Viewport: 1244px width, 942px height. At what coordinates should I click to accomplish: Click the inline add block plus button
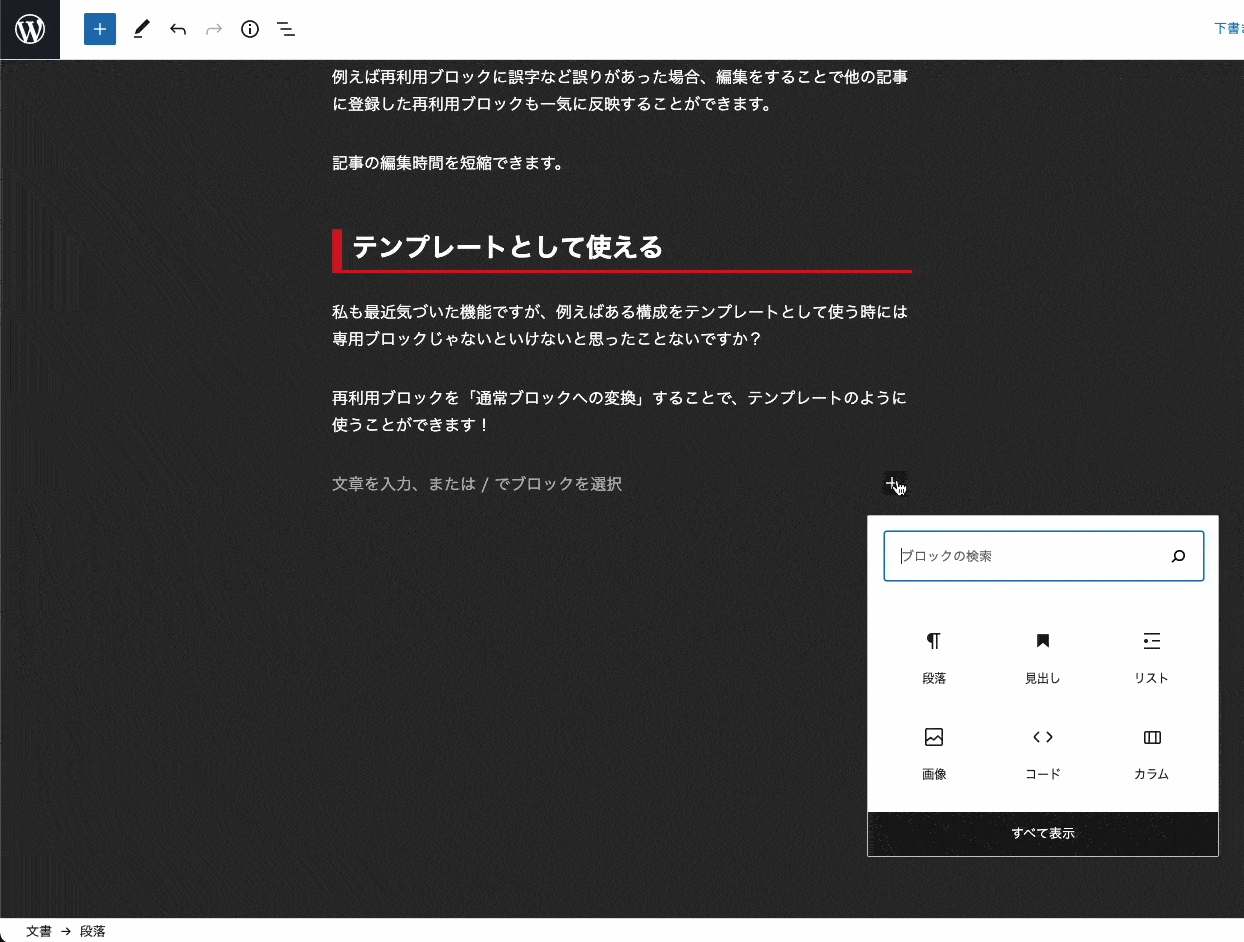point(894,484)
